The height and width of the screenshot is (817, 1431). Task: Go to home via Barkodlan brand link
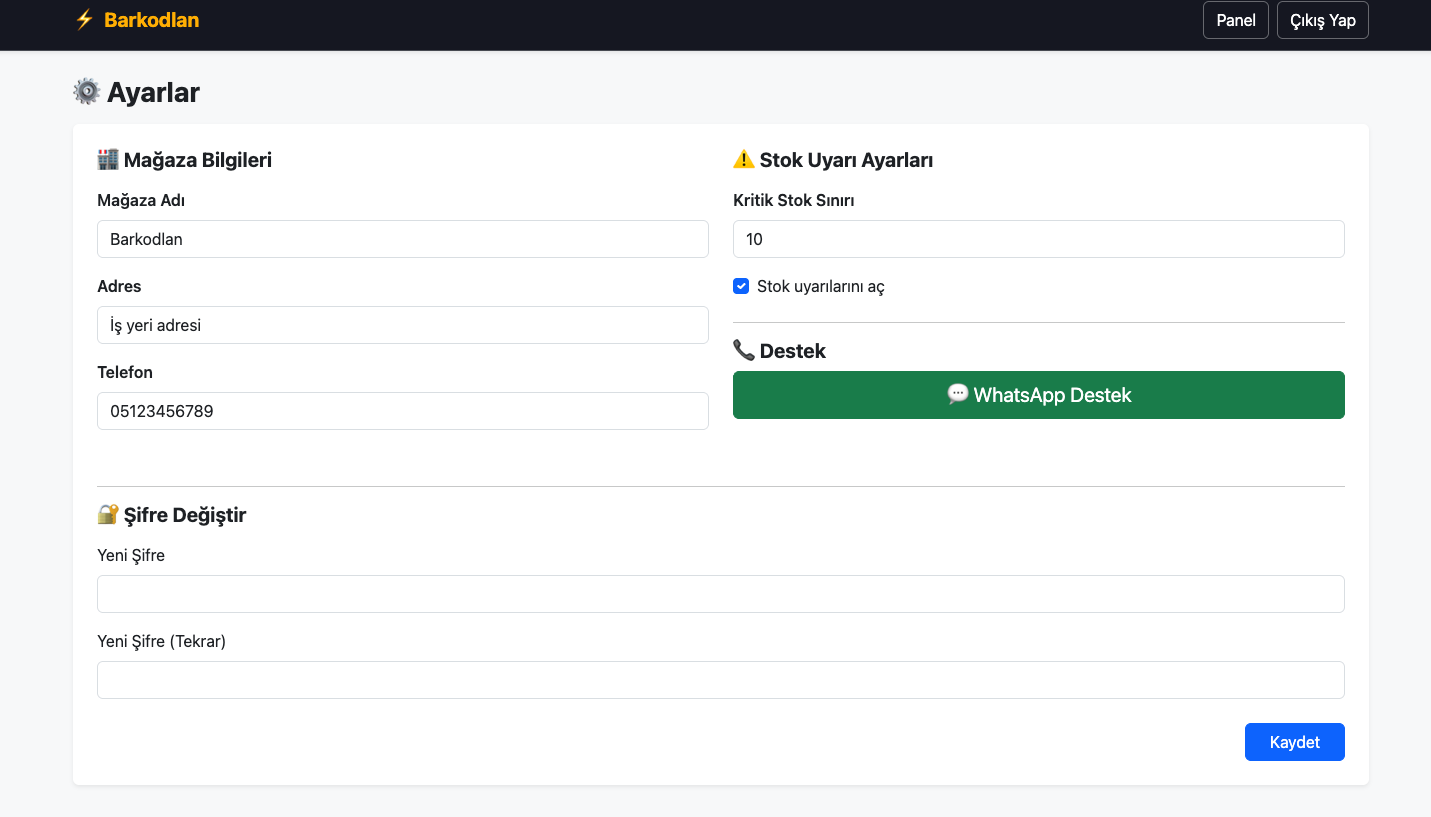point(151,20)
